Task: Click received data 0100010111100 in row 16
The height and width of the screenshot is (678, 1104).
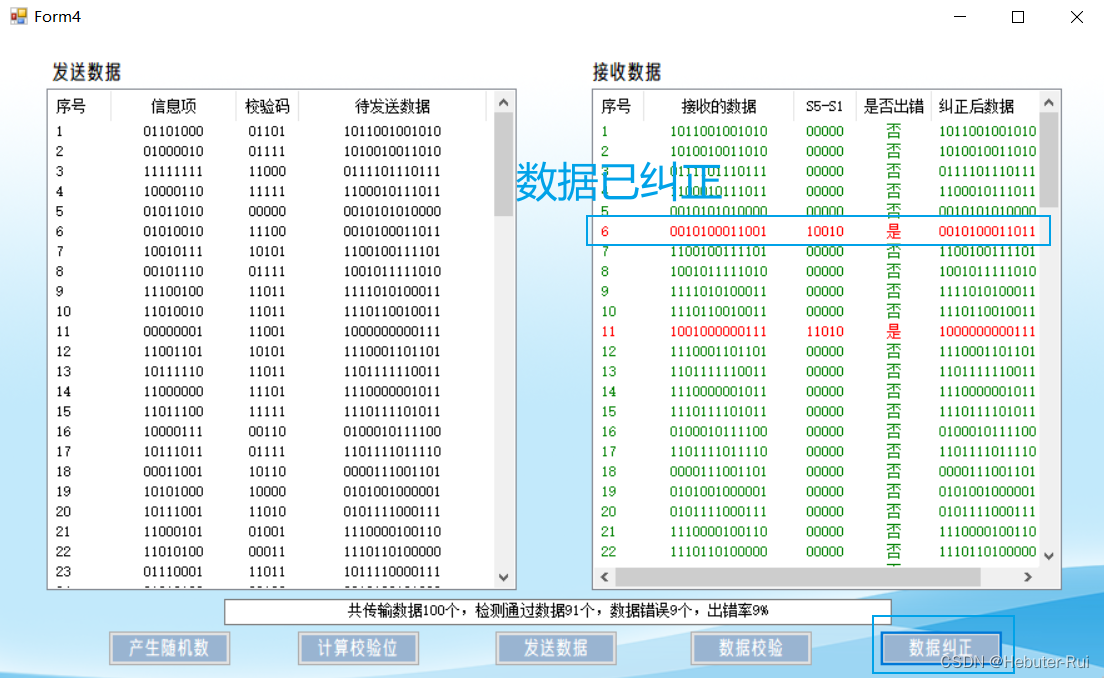Action: (719, 432)
